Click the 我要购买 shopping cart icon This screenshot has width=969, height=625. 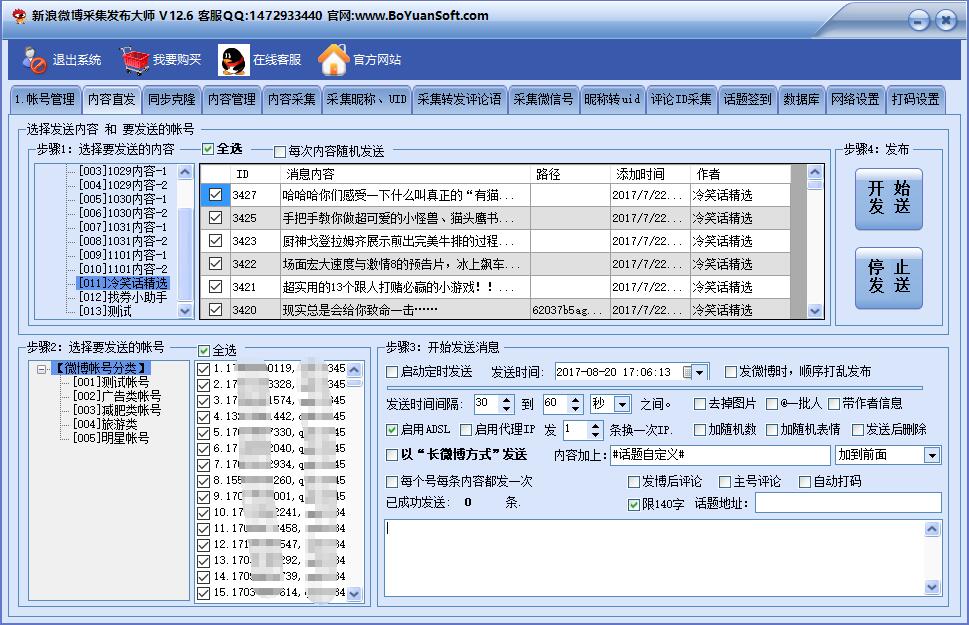135,60
